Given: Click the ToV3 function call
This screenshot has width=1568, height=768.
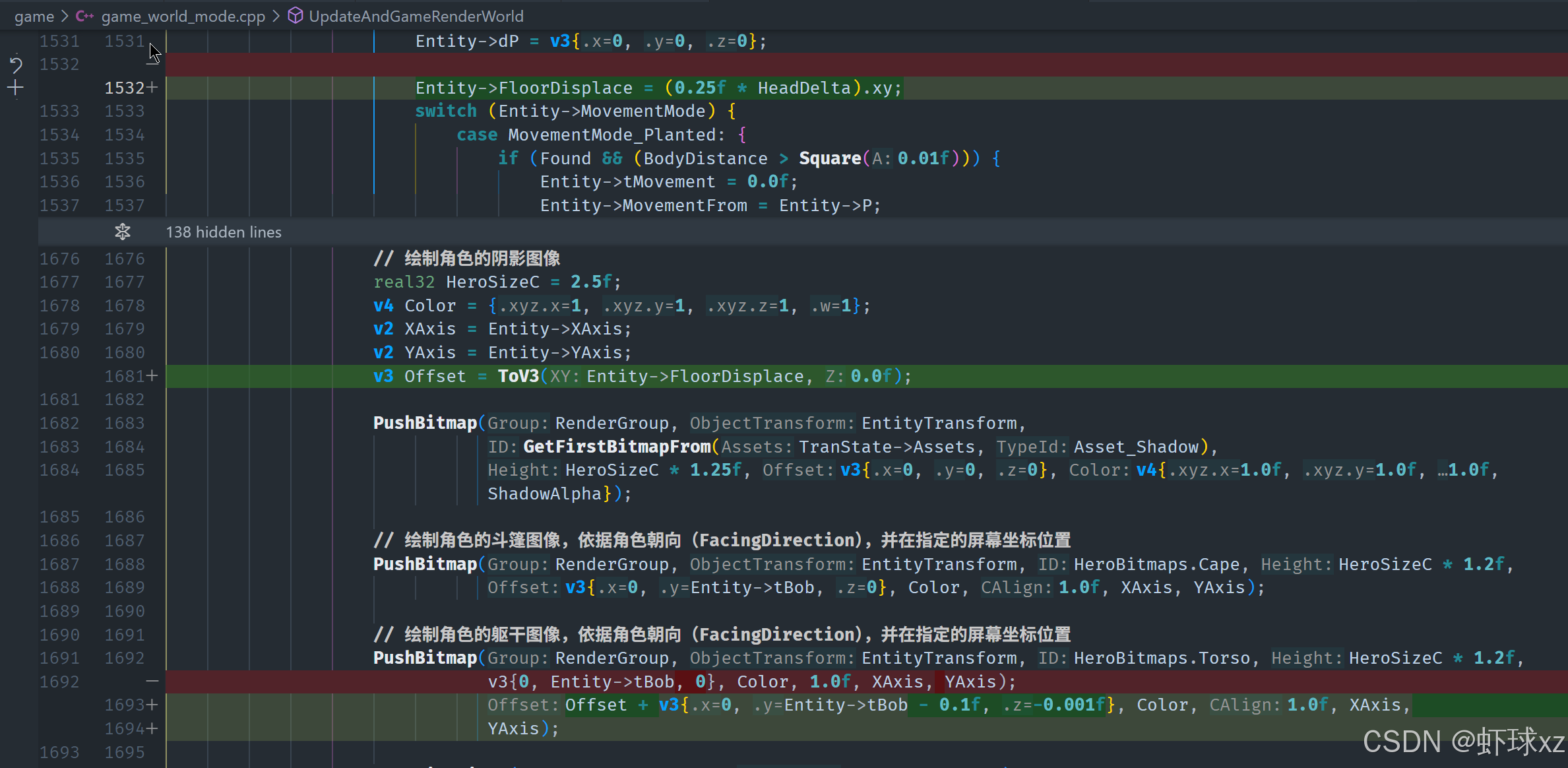Looking at the screenshot, I should (x=518, y=376).
